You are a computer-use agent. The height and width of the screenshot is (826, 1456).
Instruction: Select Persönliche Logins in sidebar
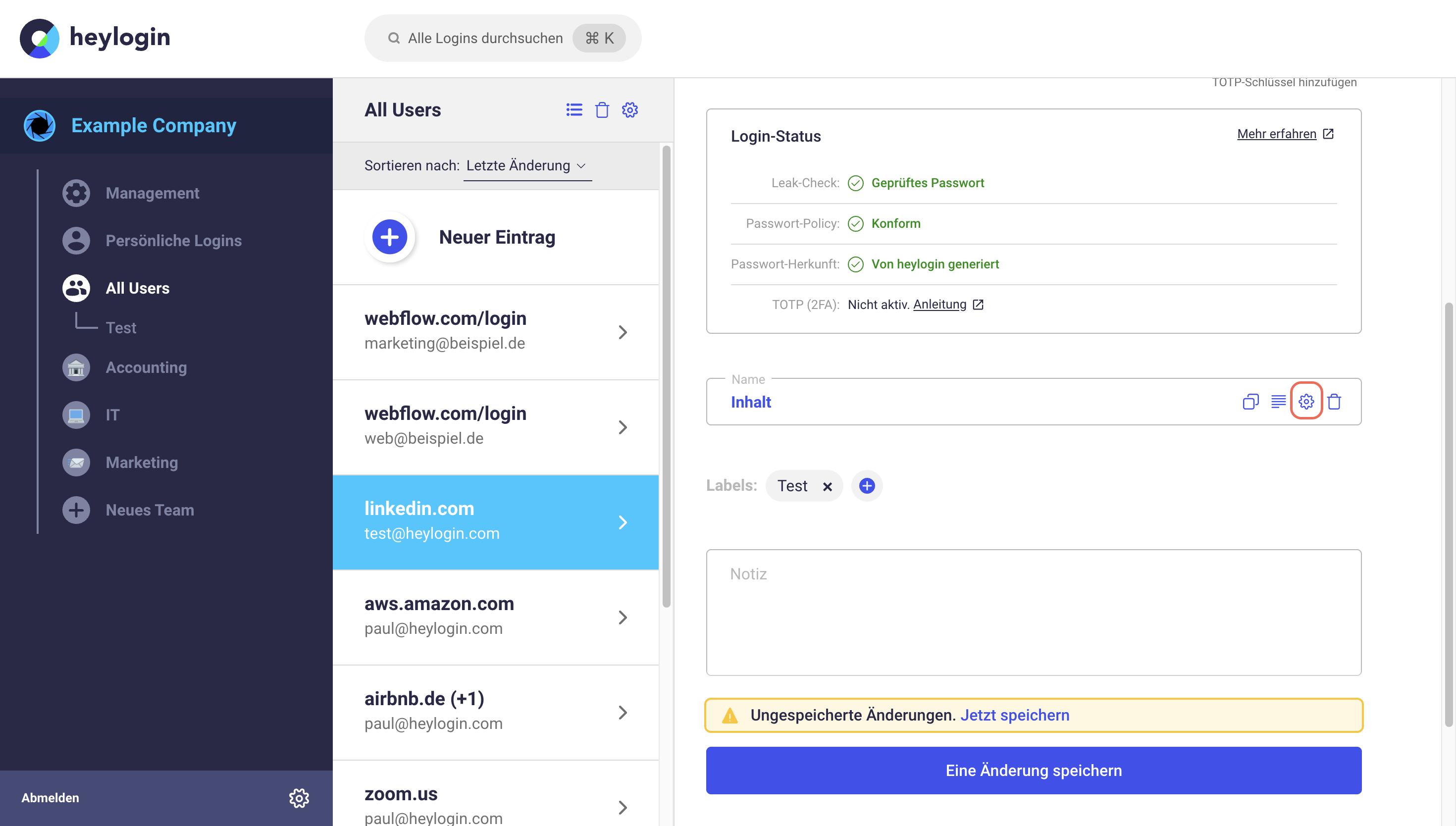click(x=173, y=241)
